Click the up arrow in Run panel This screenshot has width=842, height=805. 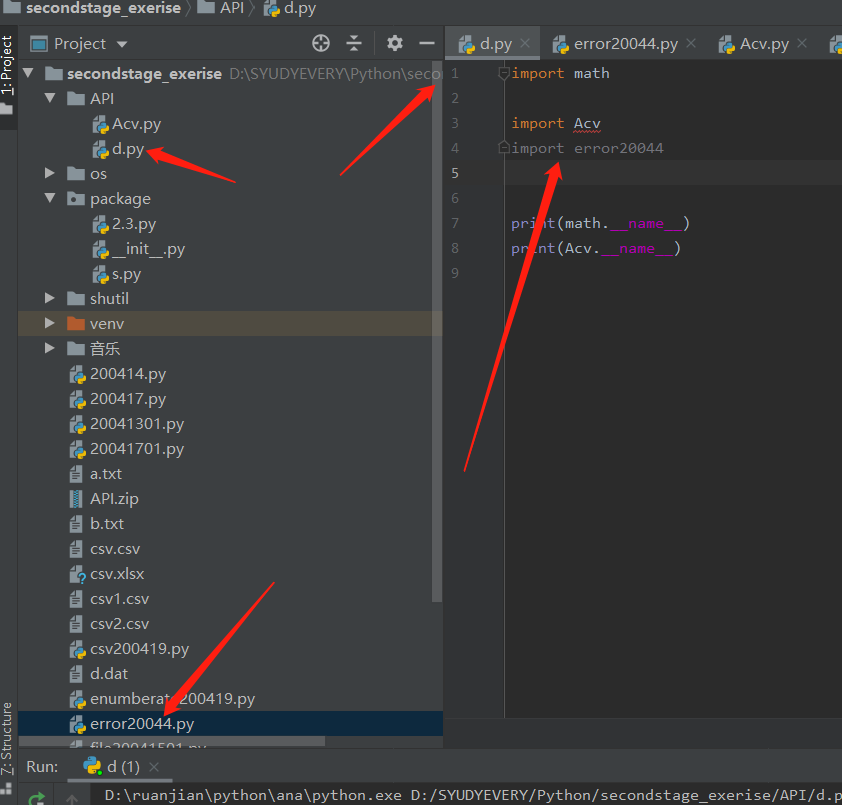(x=72, y=799)
